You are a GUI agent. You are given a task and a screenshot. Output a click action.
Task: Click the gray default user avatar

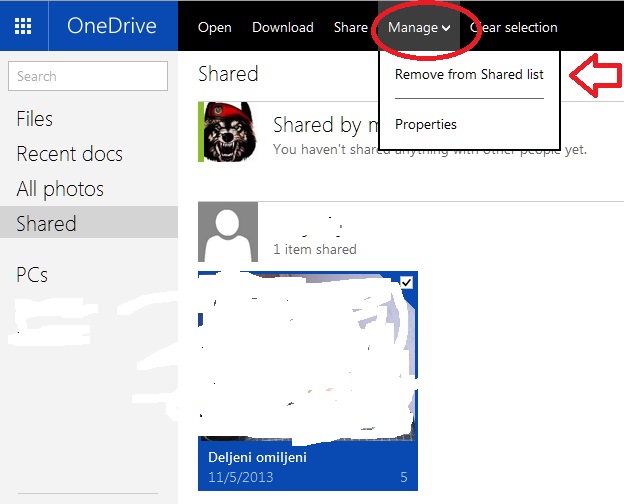tap(228, 232)
